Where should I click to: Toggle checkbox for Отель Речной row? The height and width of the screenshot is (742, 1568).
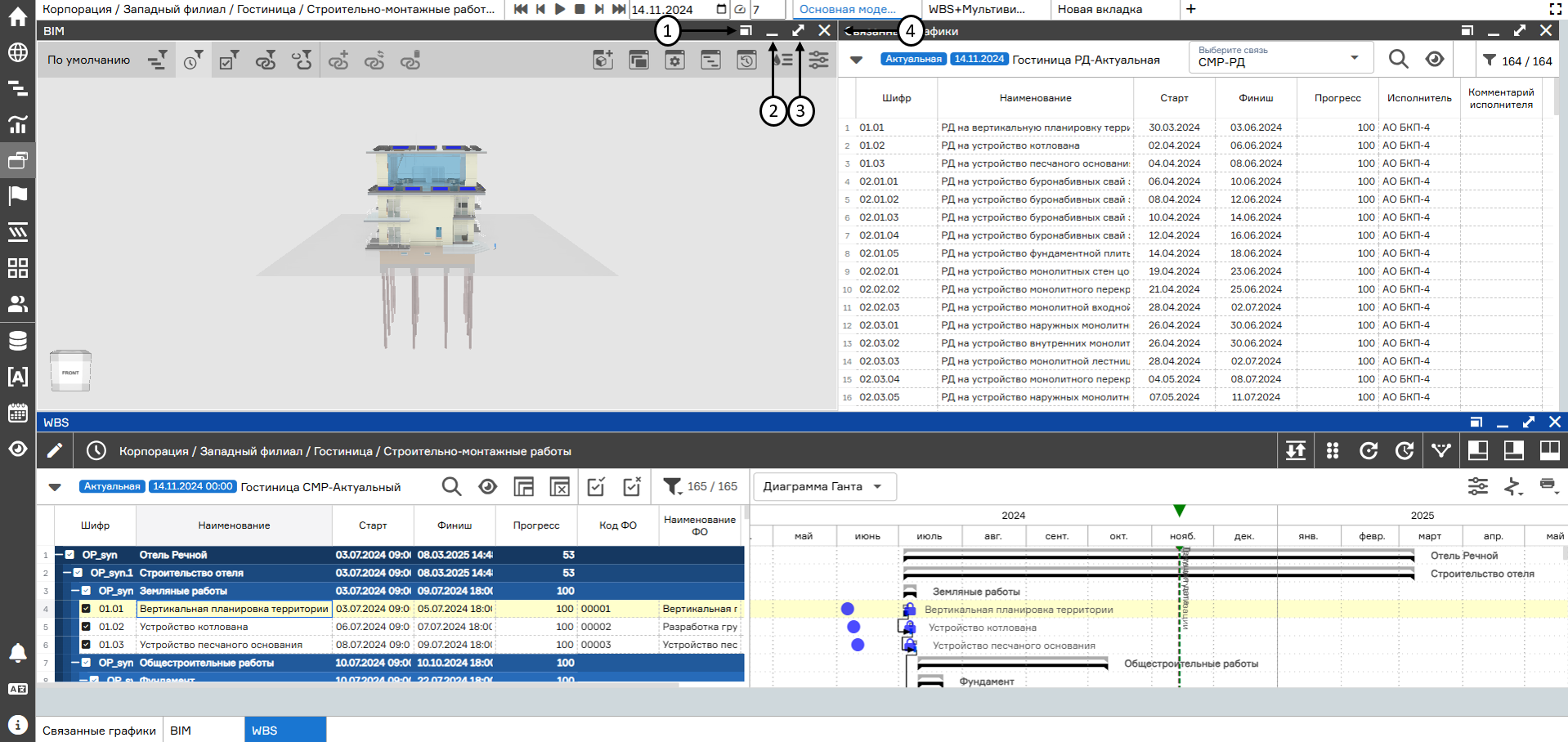tap(69, 555)
